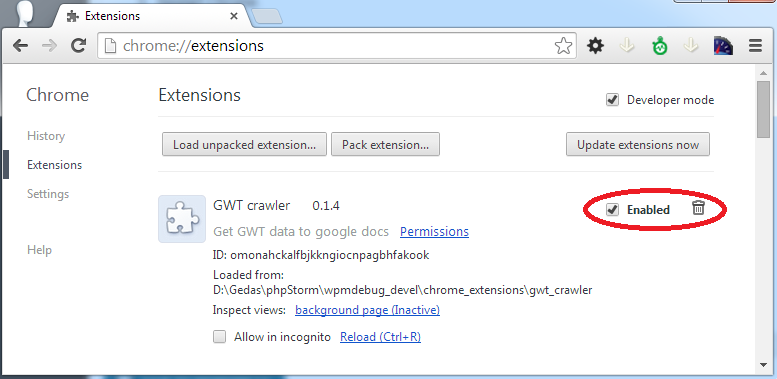Click GWT crawler puzzle piece icon
The height and width of the screenshot is (379, 777).
182,219
